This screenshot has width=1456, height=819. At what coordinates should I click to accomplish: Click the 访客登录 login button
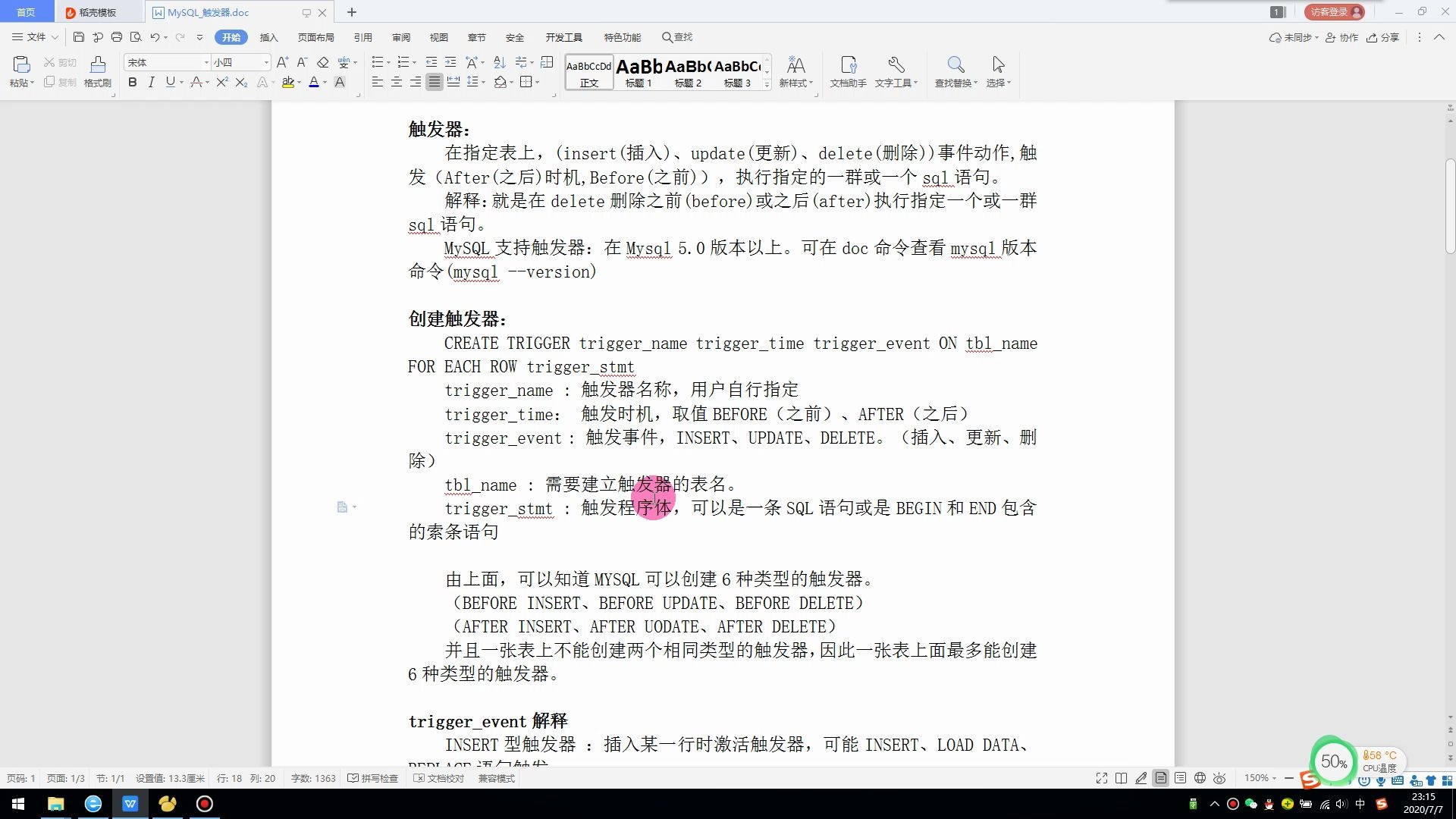pos(1335,11)
